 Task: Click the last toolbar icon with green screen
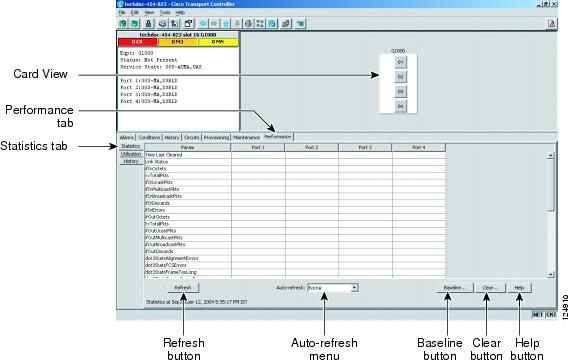tap(300, 24)
